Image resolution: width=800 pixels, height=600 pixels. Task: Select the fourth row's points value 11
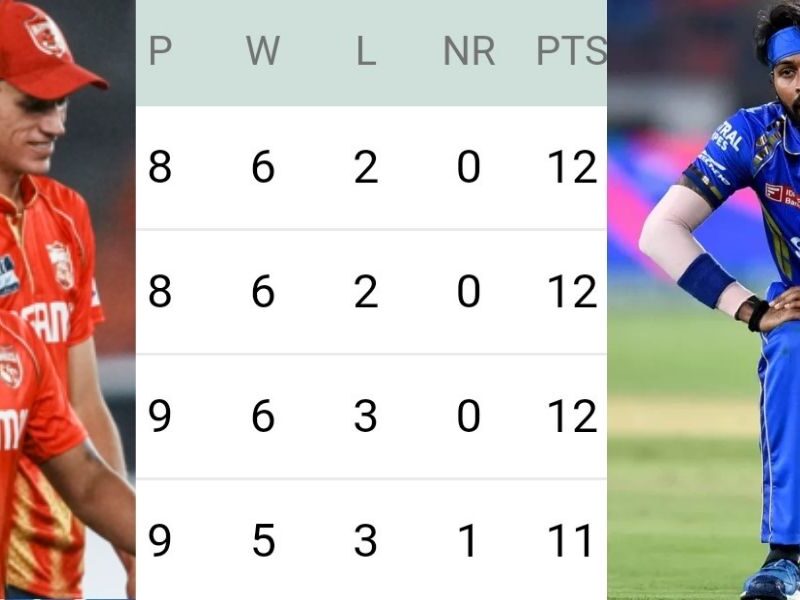pos(569,540)
